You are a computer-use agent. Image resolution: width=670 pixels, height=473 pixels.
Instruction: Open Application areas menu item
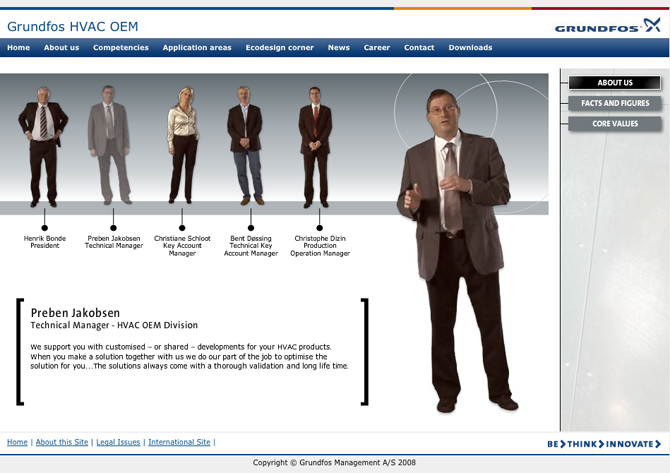197,47
